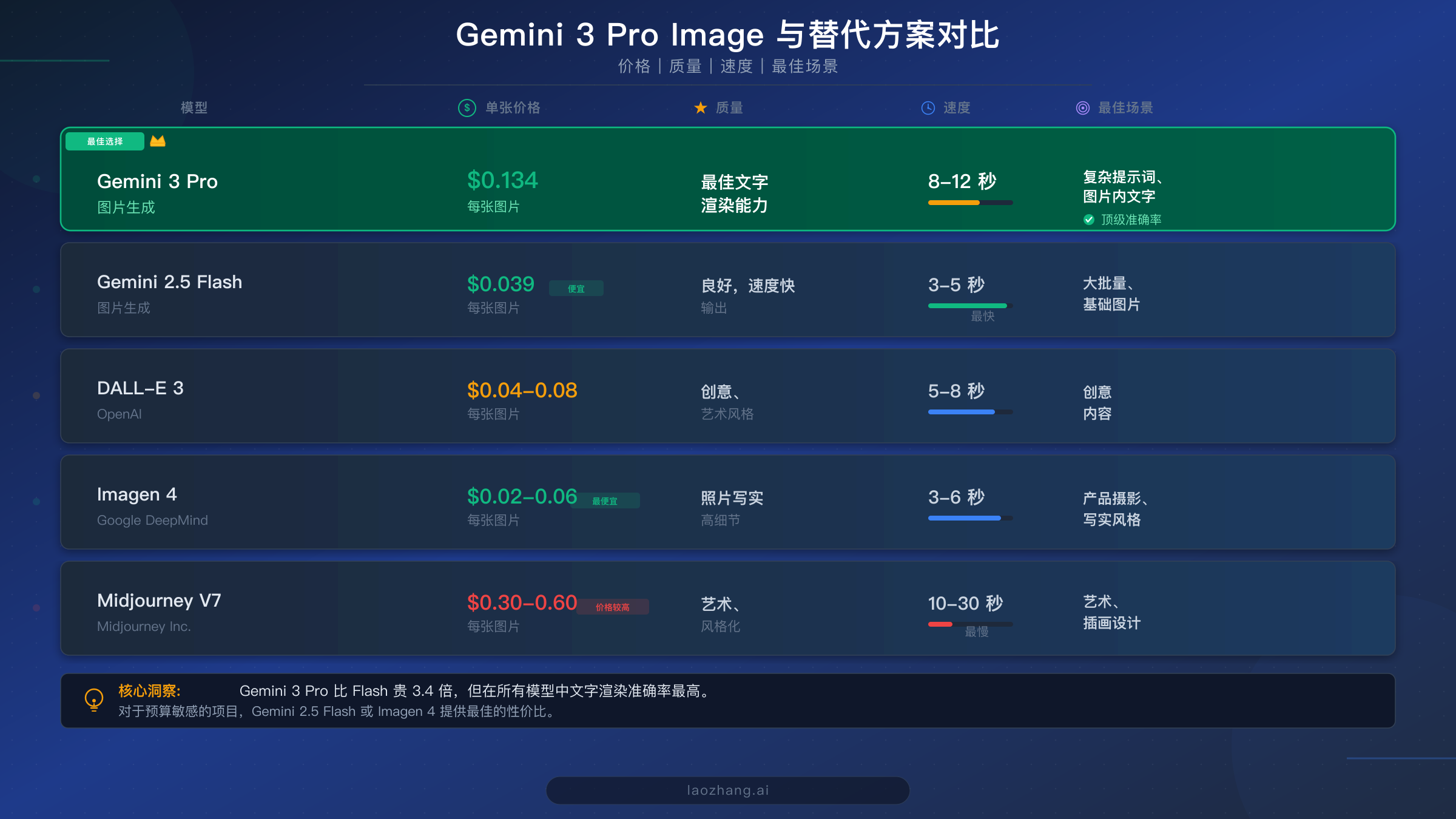Click the crown icon on Gemini 3 Pro card
1456x819 pixels.
pyautogui.click(x=157, y=141)
